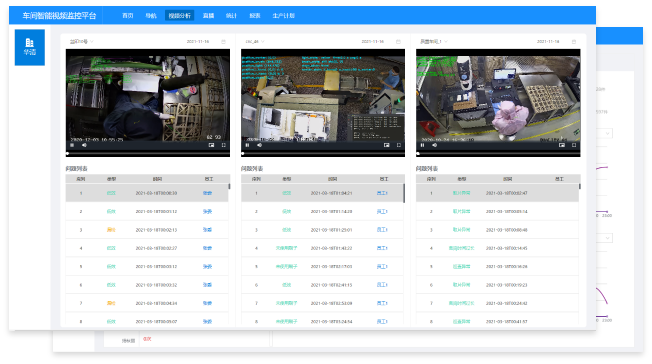Click the first list scrollbar thumb
The image size is (652, 364).
[x=229, y=187]
